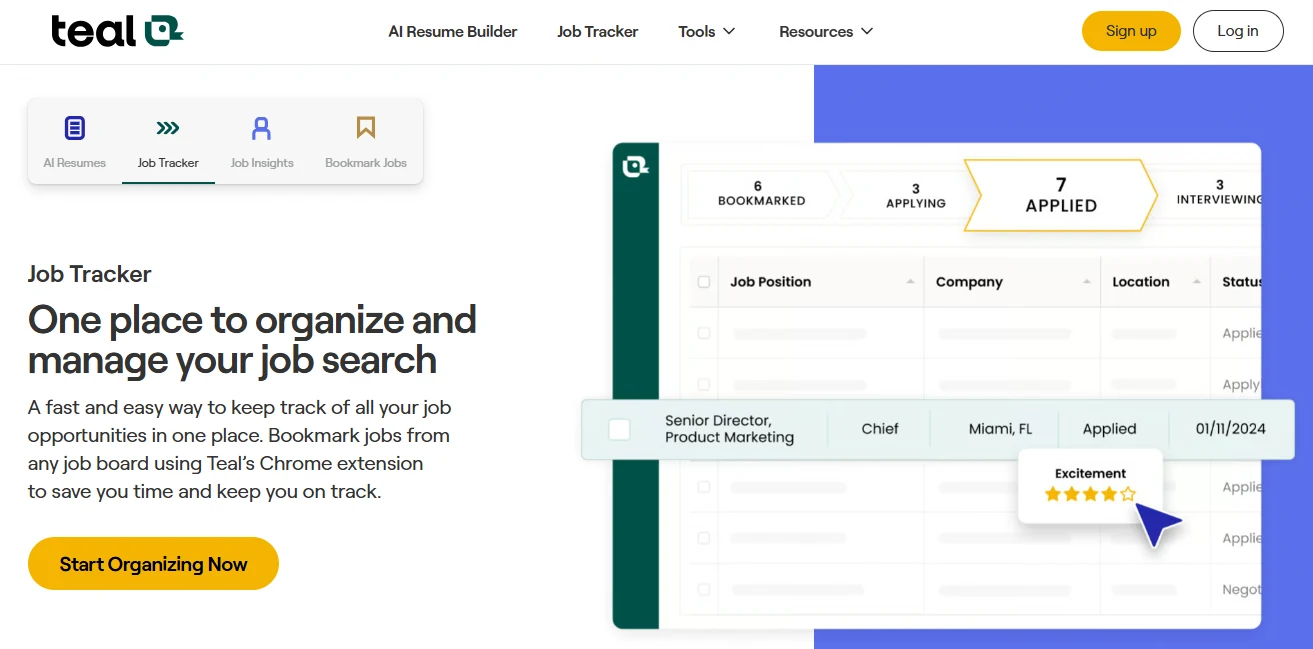
Task: Click the empty fifth Excitement star
Action: click(1128, 494)
